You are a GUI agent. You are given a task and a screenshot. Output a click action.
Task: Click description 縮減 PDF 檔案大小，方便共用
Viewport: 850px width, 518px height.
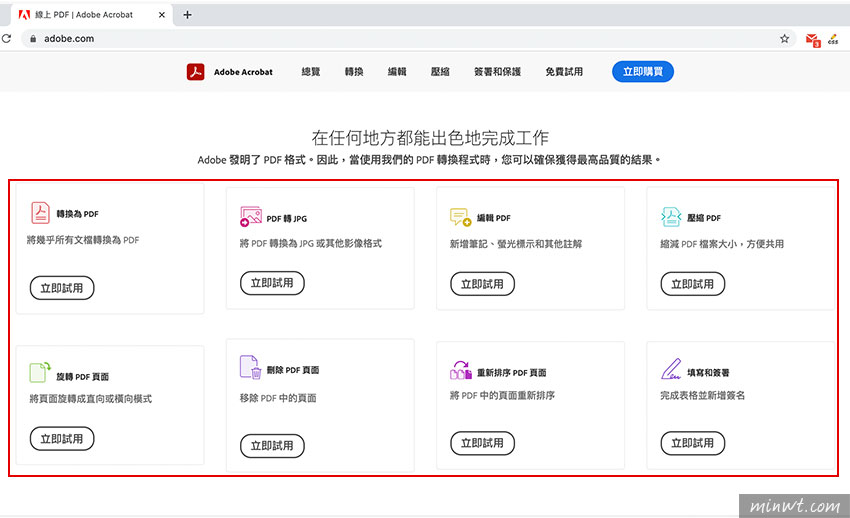point(722,244)
